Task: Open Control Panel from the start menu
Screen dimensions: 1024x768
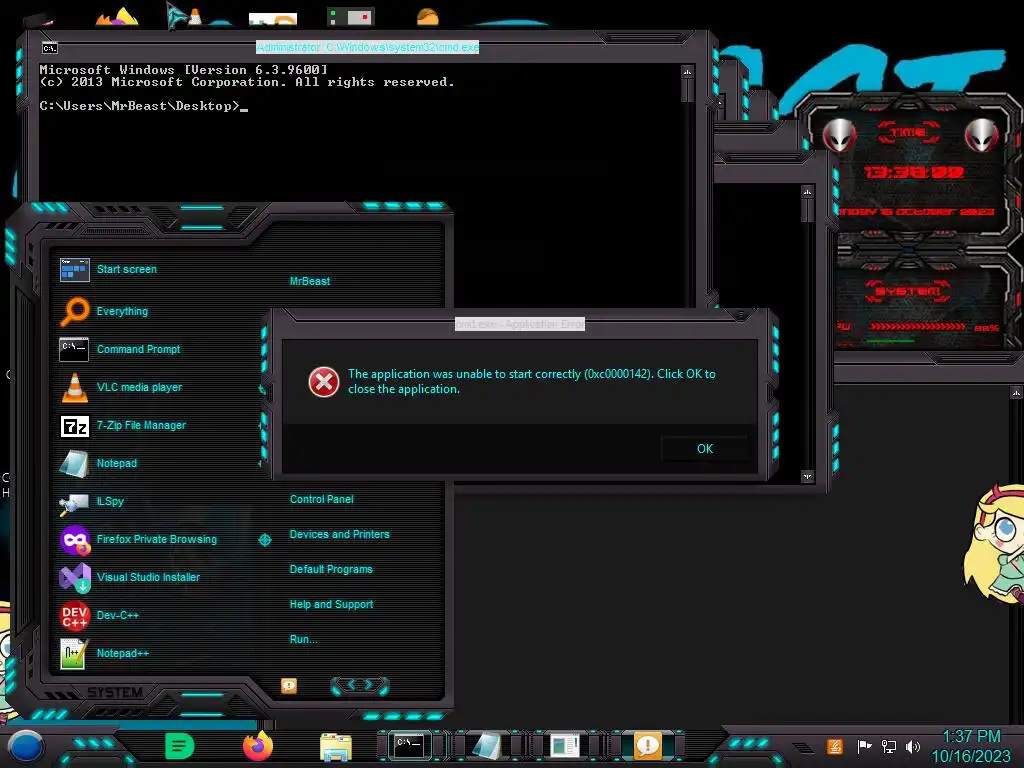Action: [321, 500]
